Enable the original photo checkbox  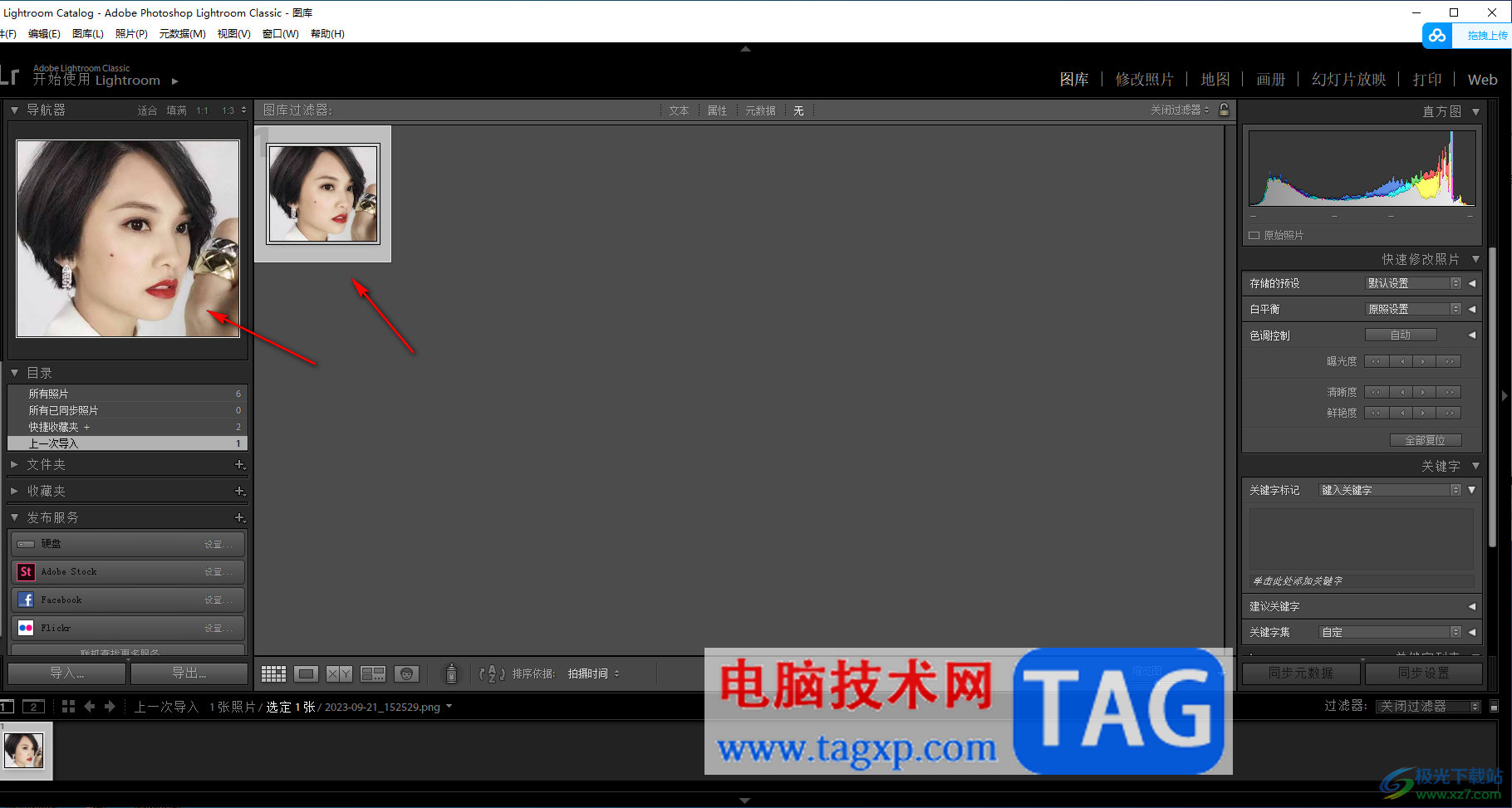1254,236
